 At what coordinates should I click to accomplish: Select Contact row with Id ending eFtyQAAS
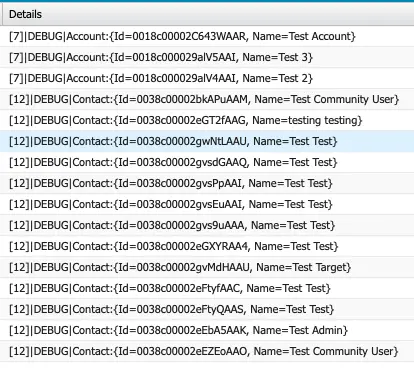pyautogui.click(x=207, y=309)
